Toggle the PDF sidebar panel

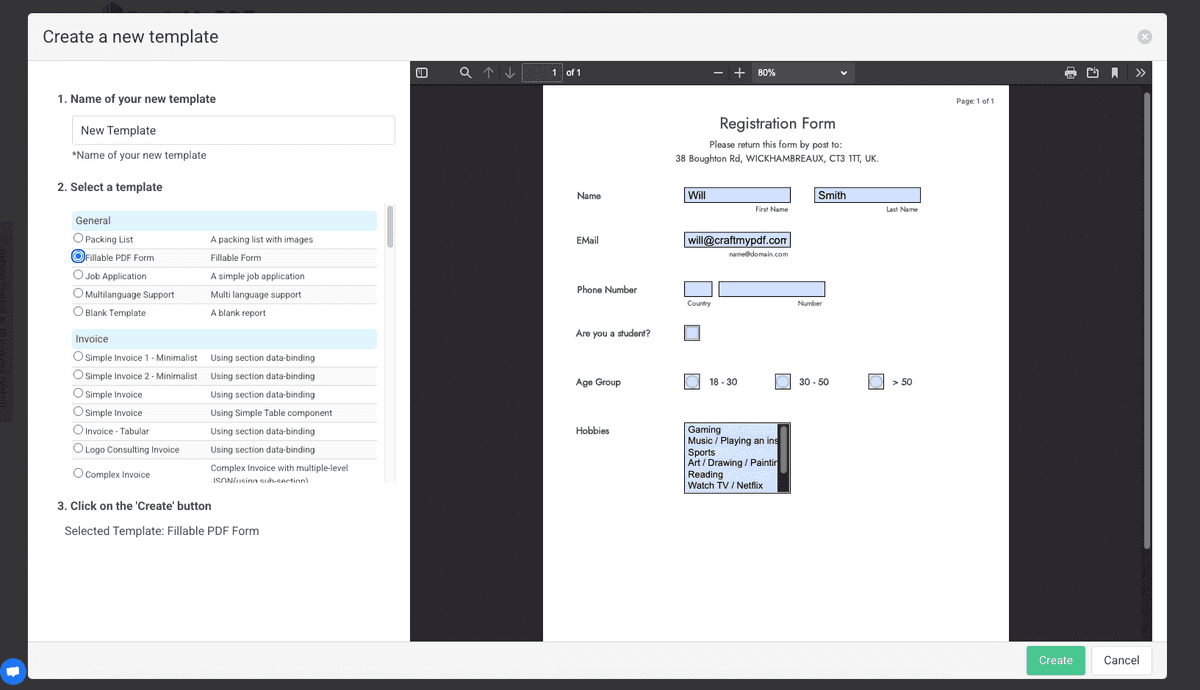pos(421,72)
